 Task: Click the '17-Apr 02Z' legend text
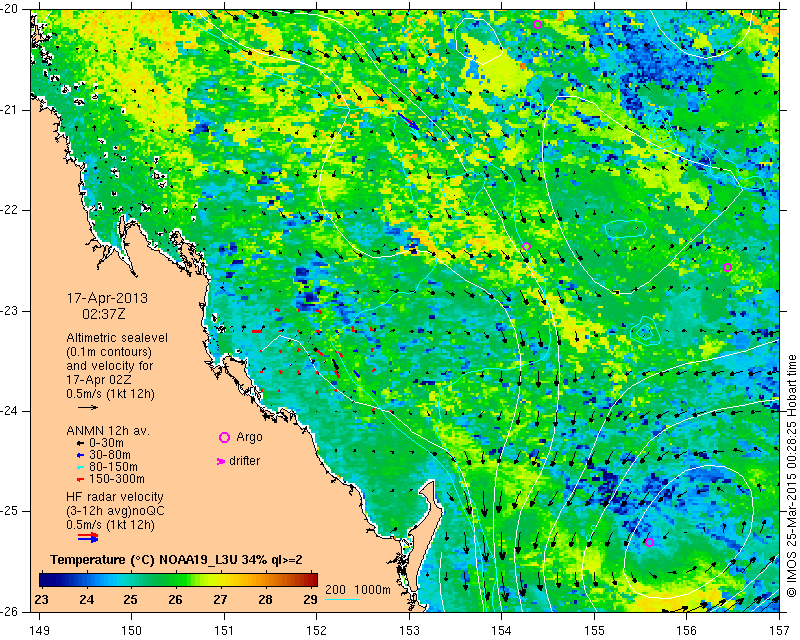[99, 380]
